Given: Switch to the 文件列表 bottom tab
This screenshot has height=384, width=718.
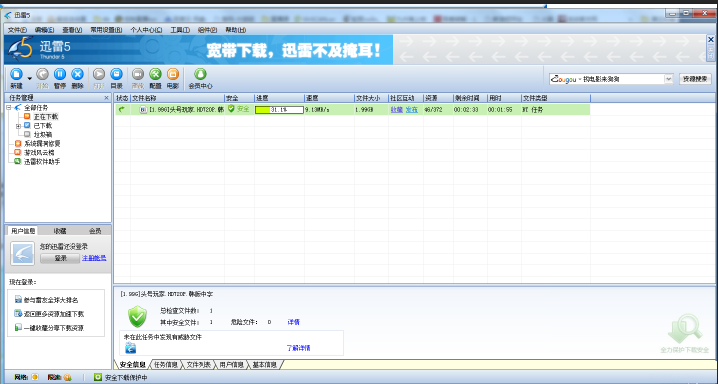Looking at the screenshot, I should [x=199, y=365].
